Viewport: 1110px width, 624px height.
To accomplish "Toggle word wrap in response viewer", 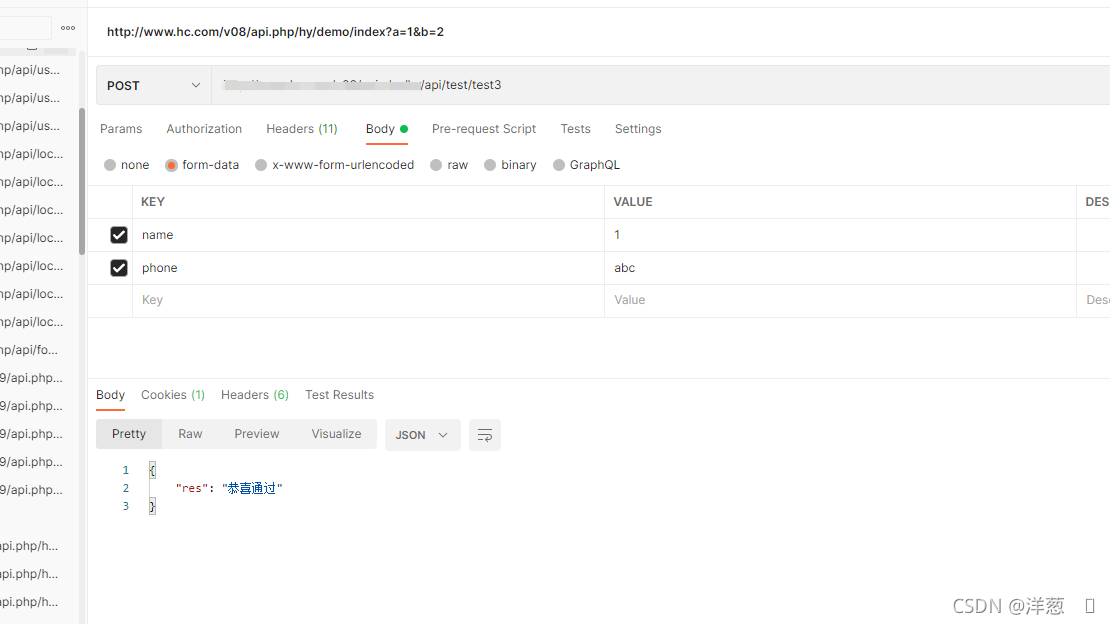I will [x=485, y=435].
